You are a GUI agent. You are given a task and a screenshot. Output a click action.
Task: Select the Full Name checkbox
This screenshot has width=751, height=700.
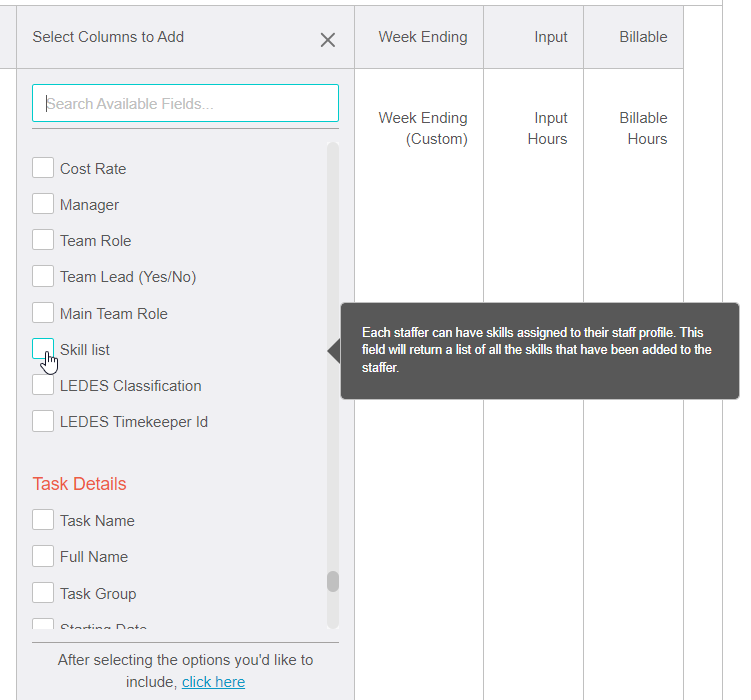pos(43,556)
